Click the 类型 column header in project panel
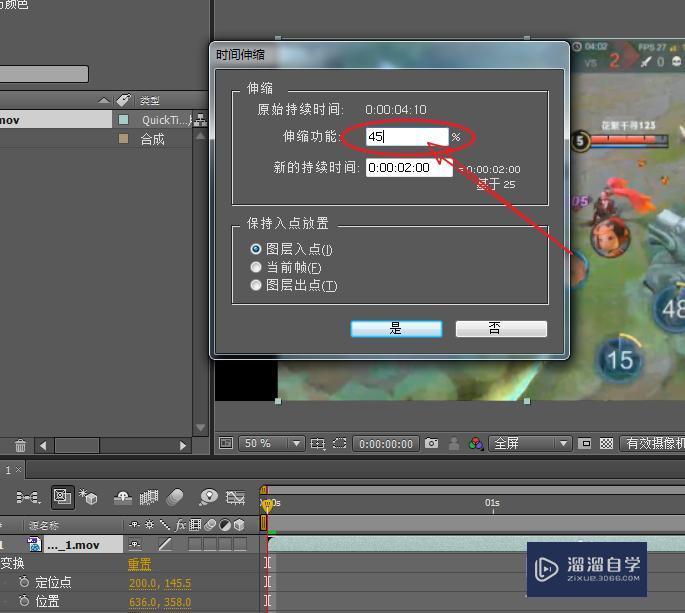This screenshot has width=685, height=613. click(x=150, y=101)
